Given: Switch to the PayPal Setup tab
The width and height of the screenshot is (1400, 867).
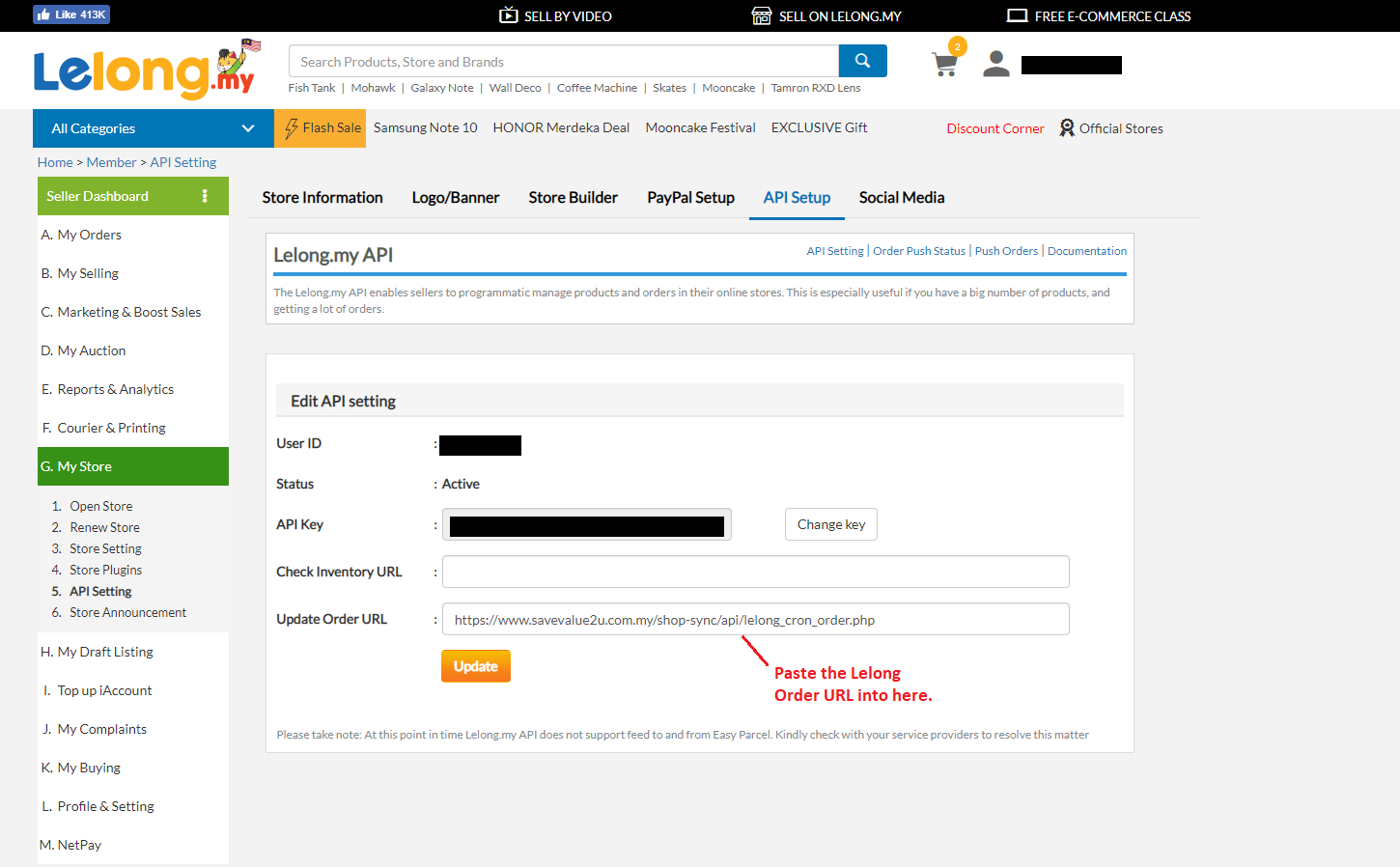Looking at the screenshot, I should pos(690,198).
